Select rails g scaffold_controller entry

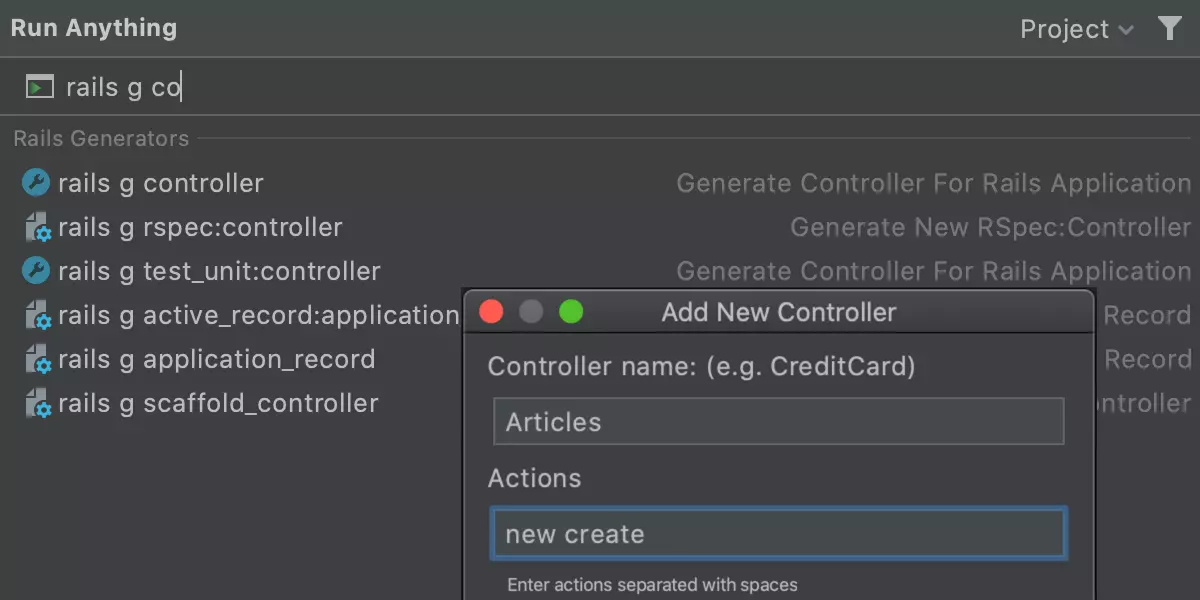tap(218, 403)
